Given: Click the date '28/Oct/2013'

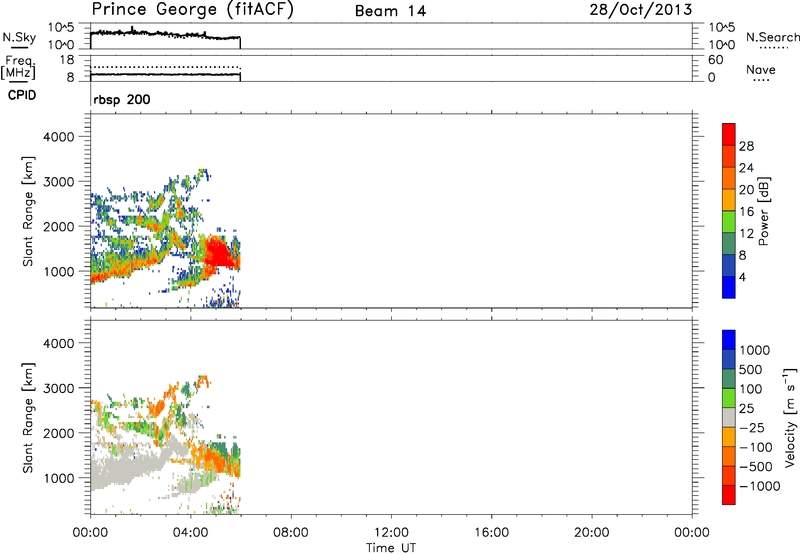Looking at the screenshot, I should (641, 10).
